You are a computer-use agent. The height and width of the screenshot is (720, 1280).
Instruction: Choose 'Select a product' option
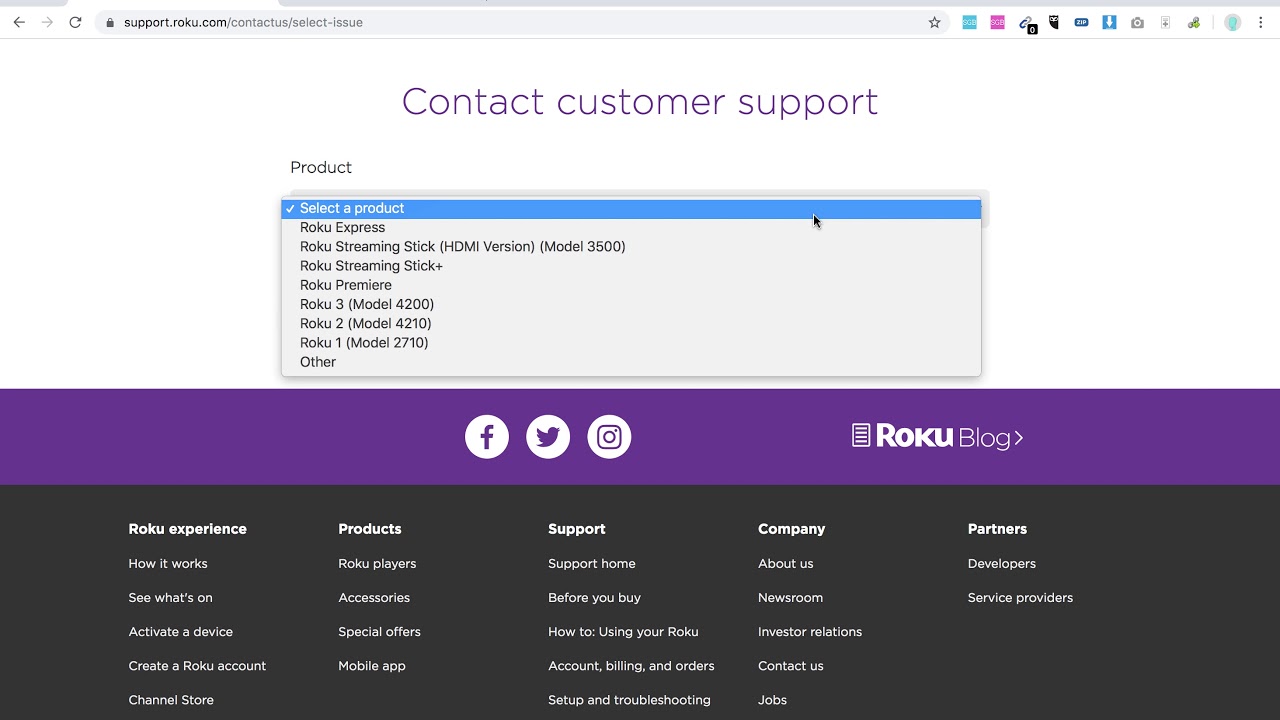click(631, 208)
